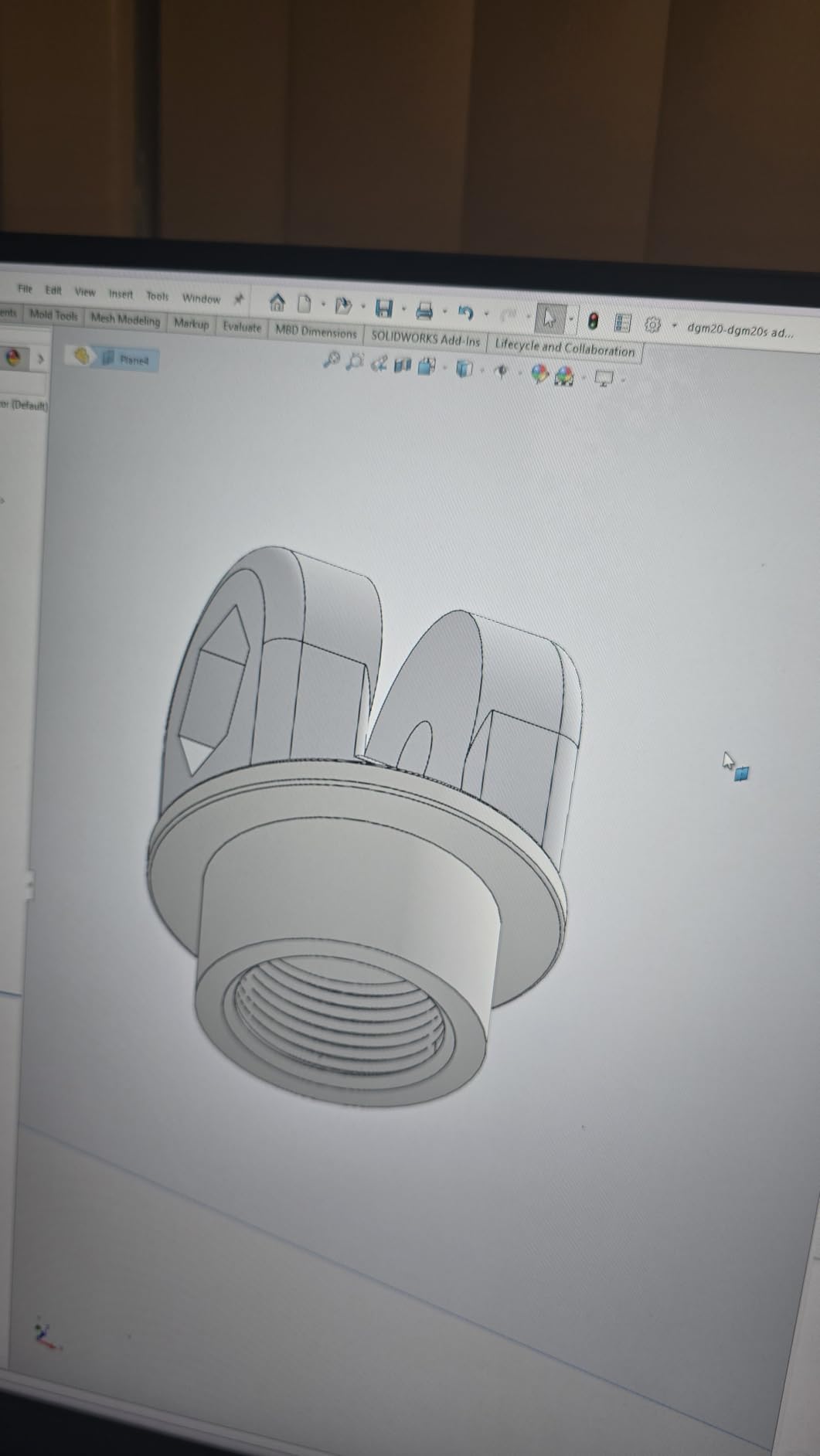Image resolution: width=820 pixels, height=1456 pixels.
Task: Click the Zoom to Fit magnifier icon
Action: point(332,359)
